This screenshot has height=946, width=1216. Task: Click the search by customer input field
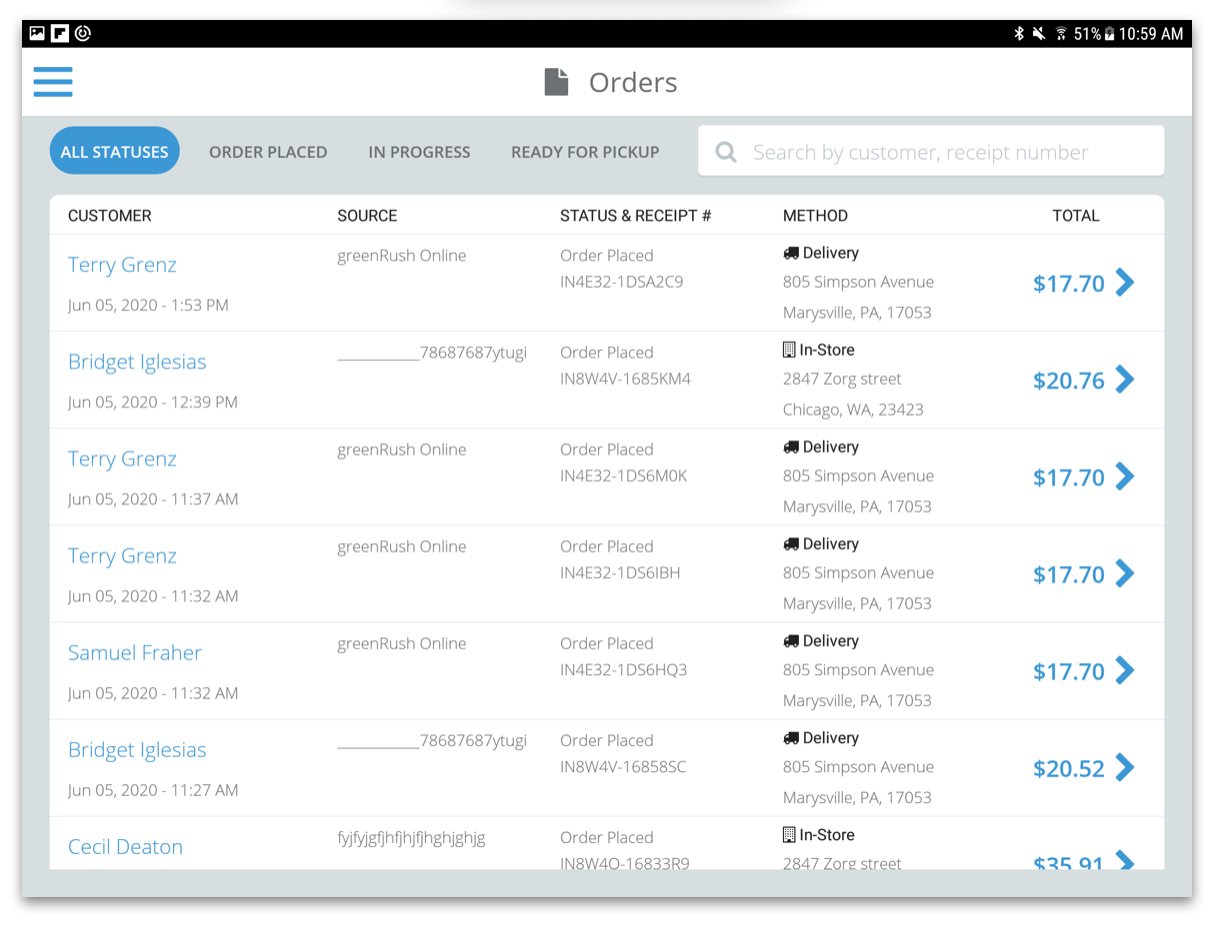(940, 152)
